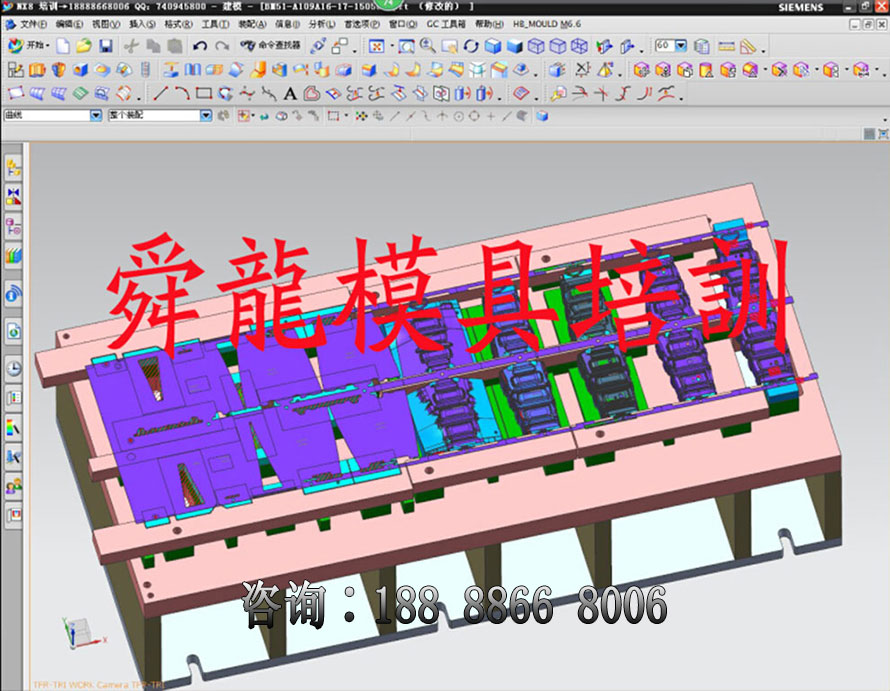Open the Web Browser sidebar tab
890x691 pixels.
click(x=14, y=331)
